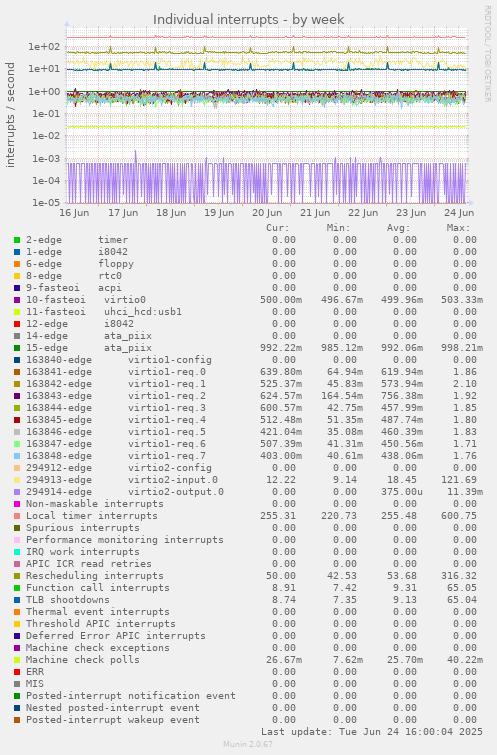Click the graph title 'Individual interrupts - by week'
The image size is (497, 755).
click(x=248, y=20)
